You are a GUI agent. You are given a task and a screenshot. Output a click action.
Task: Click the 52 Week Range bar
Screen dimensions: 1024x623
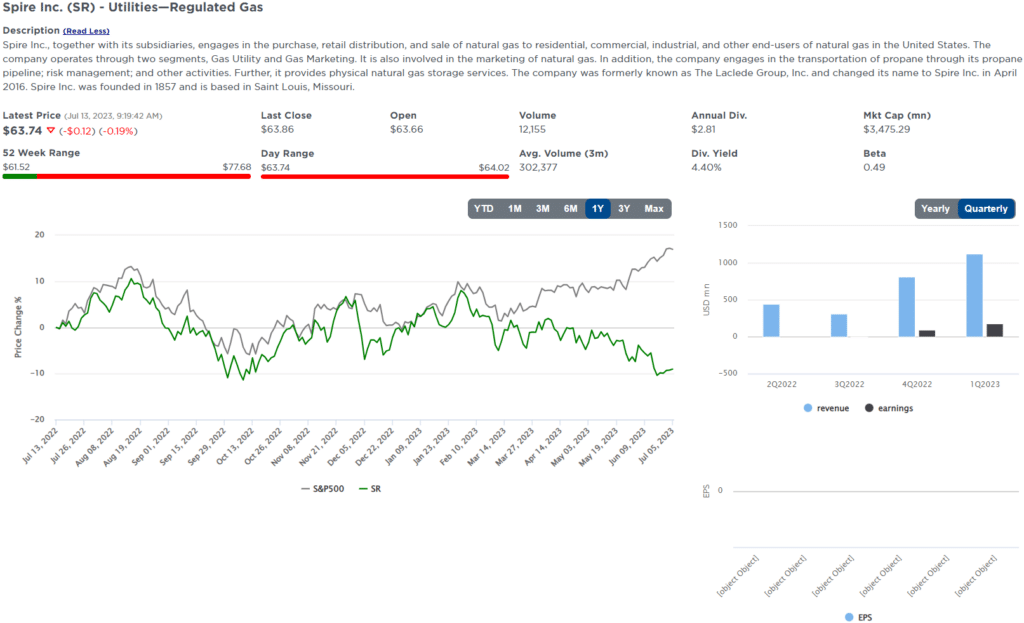pos(127,176)
